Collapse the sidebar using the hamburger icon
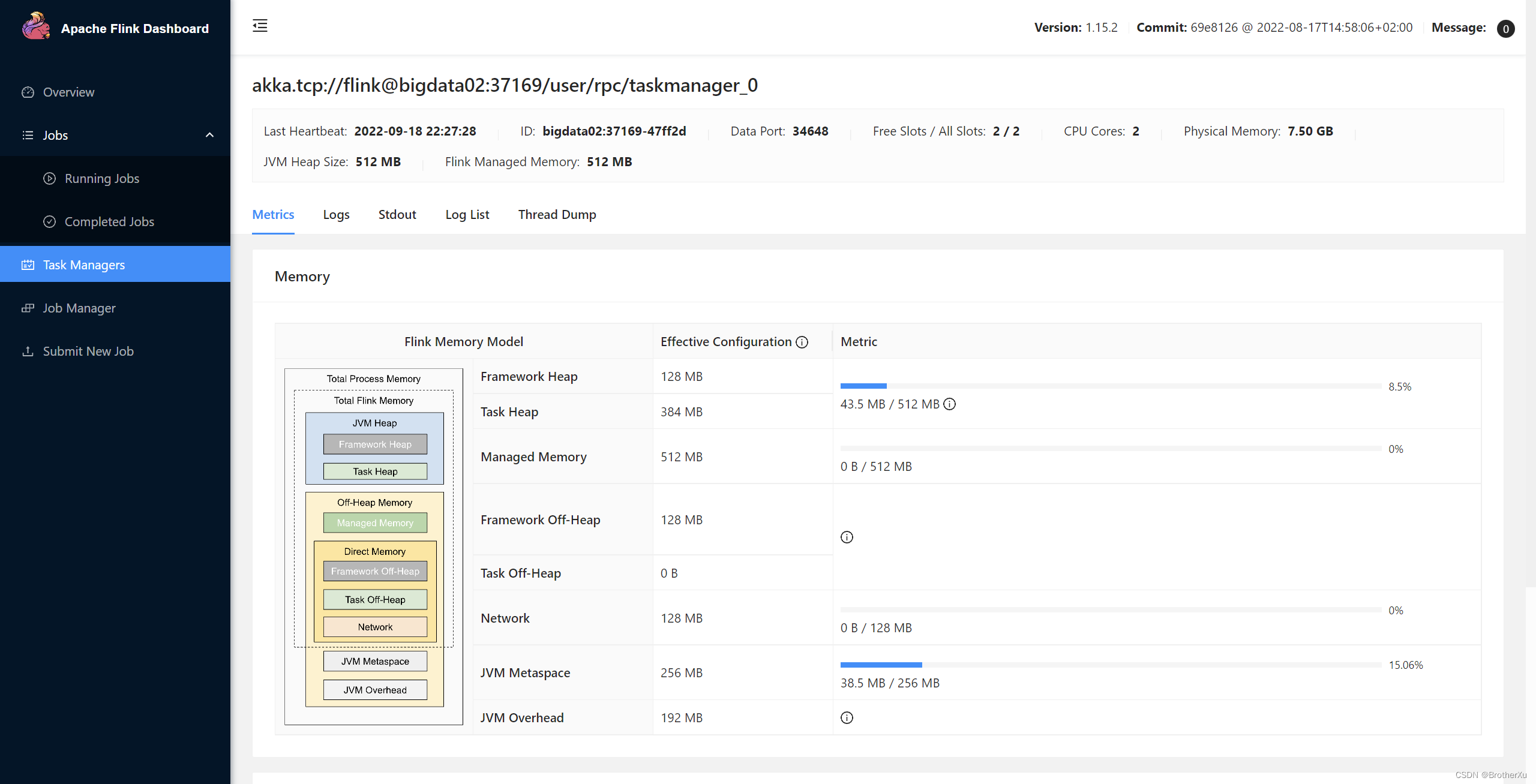Screen dimensions: 1536x784 click(x=260, y=26)
